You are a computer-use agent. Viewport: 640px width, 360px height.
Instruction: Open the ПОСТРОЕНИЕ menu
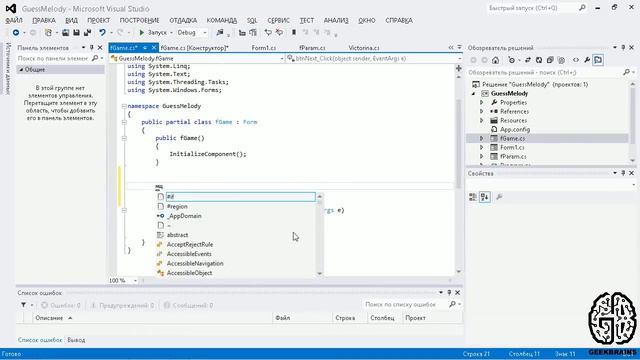(x=139, y=20)
